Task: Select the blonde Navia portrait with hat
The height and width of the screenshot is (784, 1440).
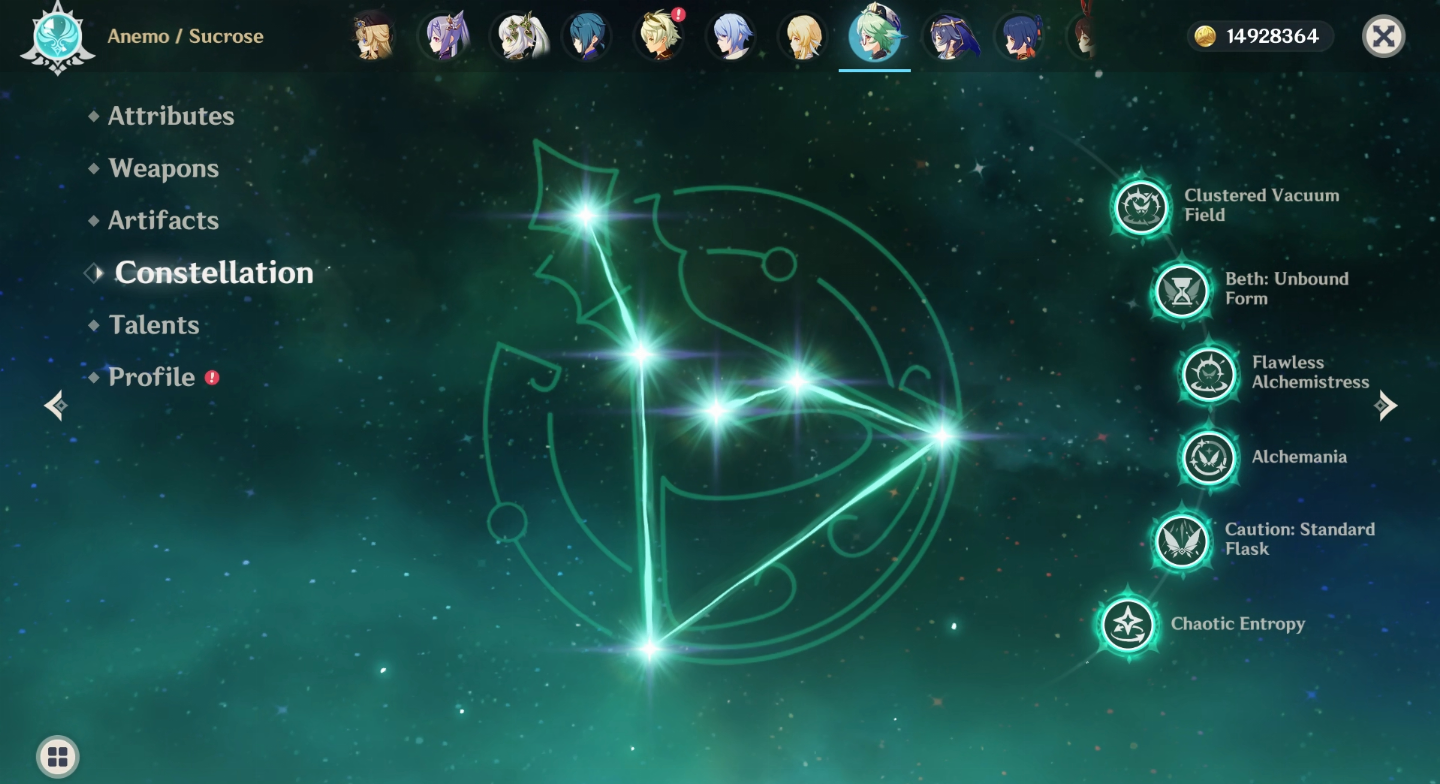Action: (x=373, y=37)
